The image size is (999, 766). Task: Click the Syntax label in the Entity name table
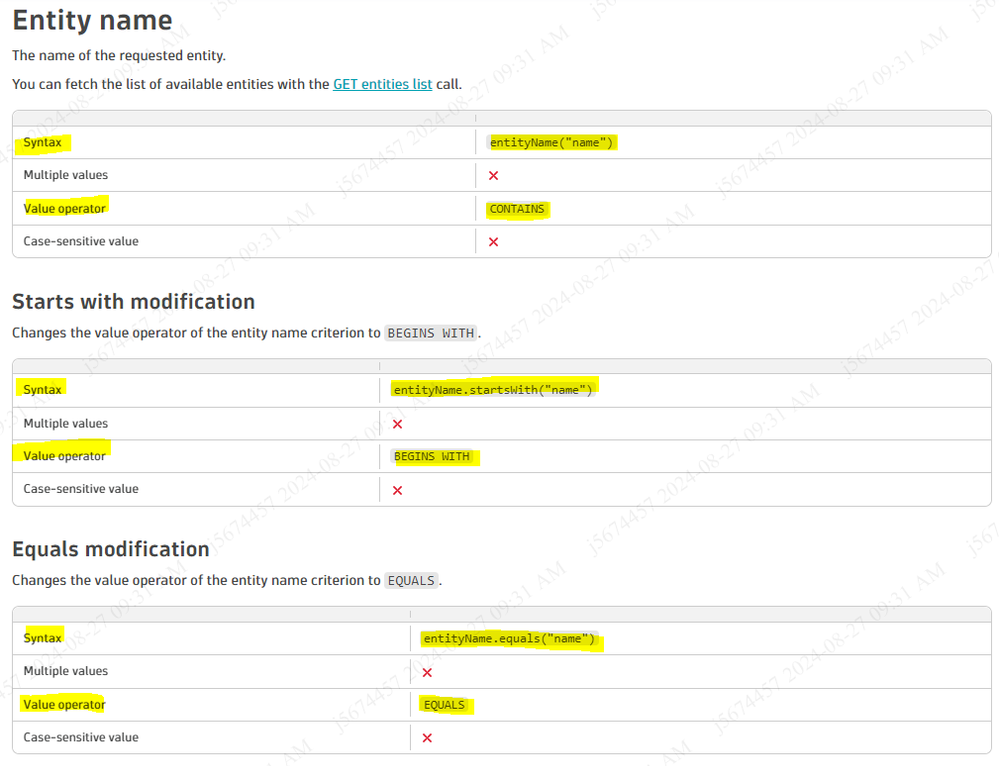pyautogui.click(x=43, y=143)
